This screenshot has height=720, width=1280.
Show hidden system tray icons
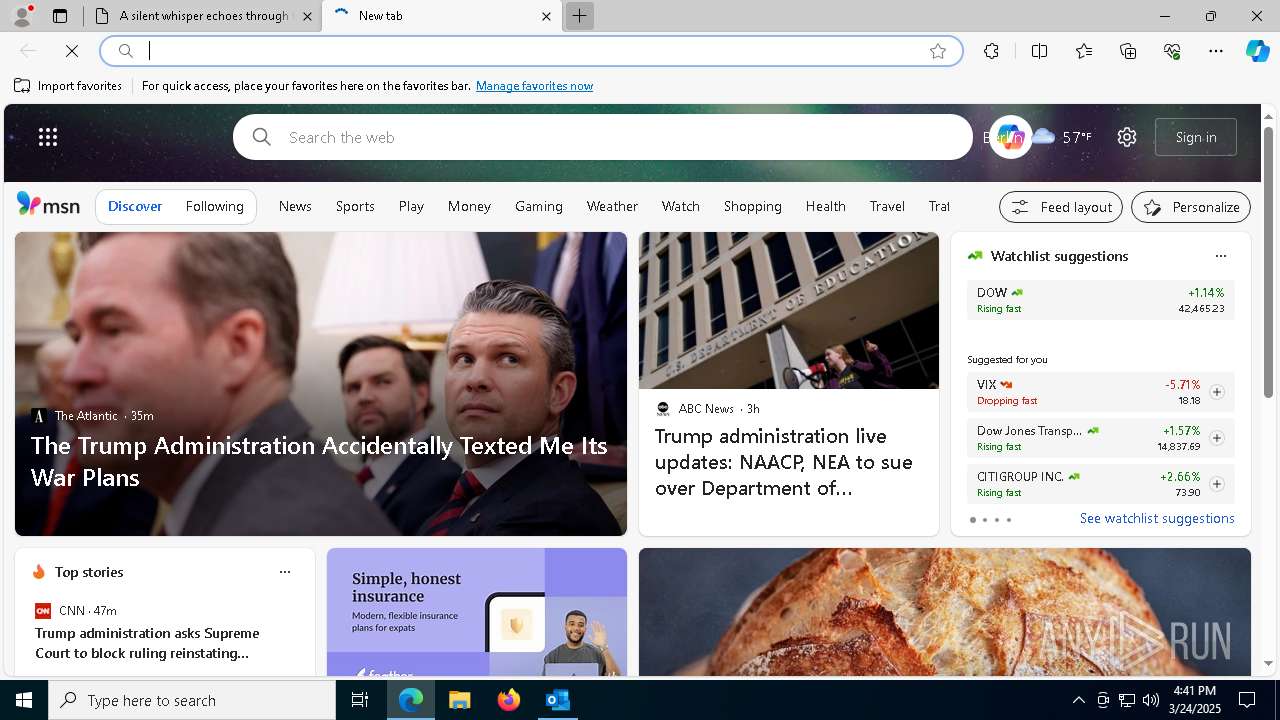point(1078,700)
